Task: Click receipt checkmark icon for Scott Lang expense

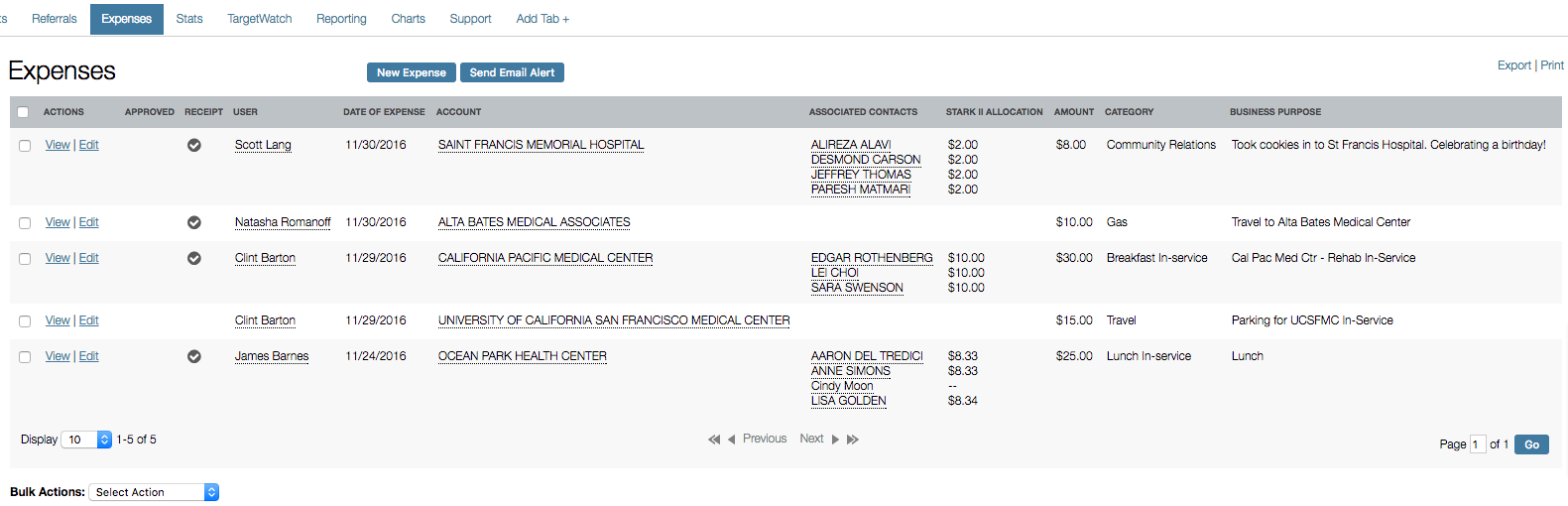Action: click(194, 145)
